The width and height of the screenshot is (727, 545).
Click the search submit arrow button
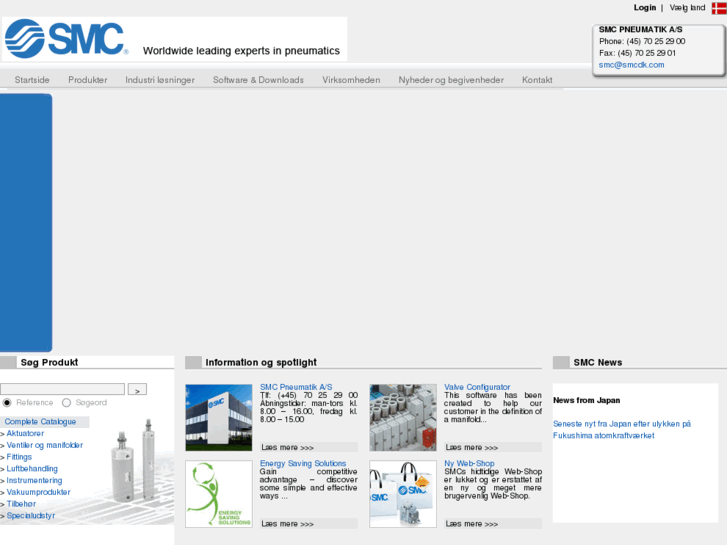tap(137, 389)
